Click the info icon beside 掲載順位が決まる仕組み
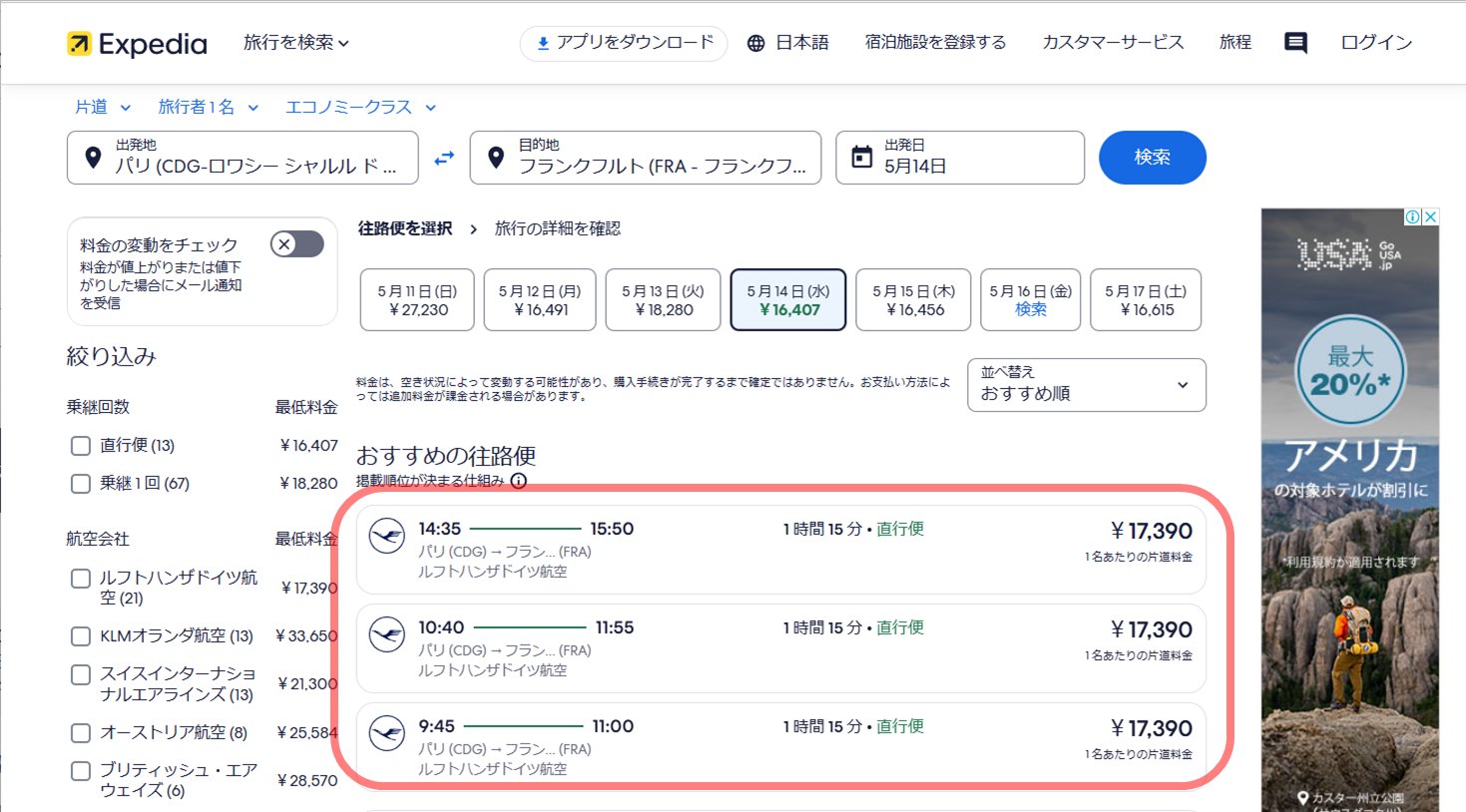Viewport: 1466px width, 812px height. tap(519, 481)
